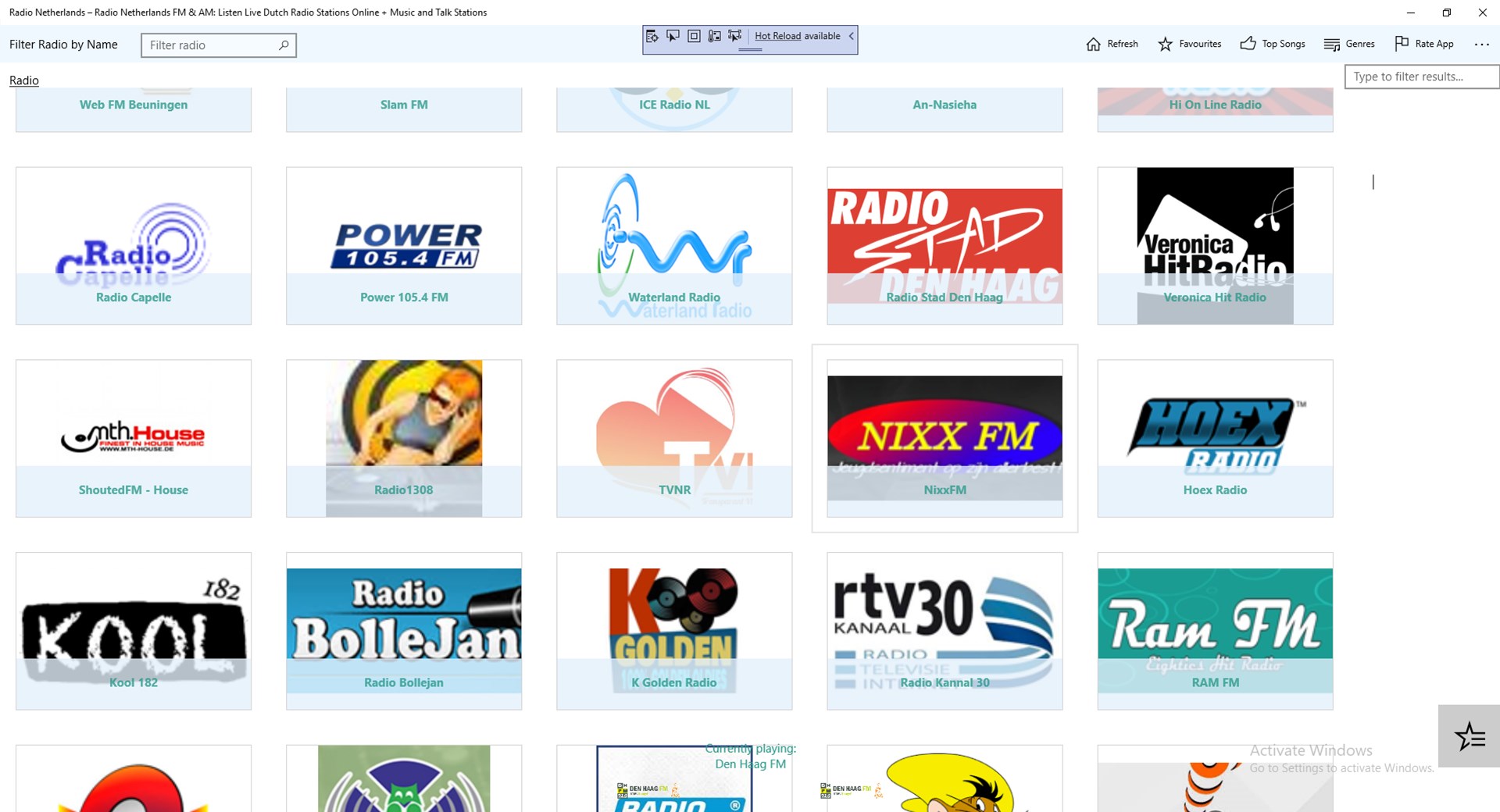The image size is (1500, 812).
Task: Open the three-dot more options menu
Action: point(1481,45)
